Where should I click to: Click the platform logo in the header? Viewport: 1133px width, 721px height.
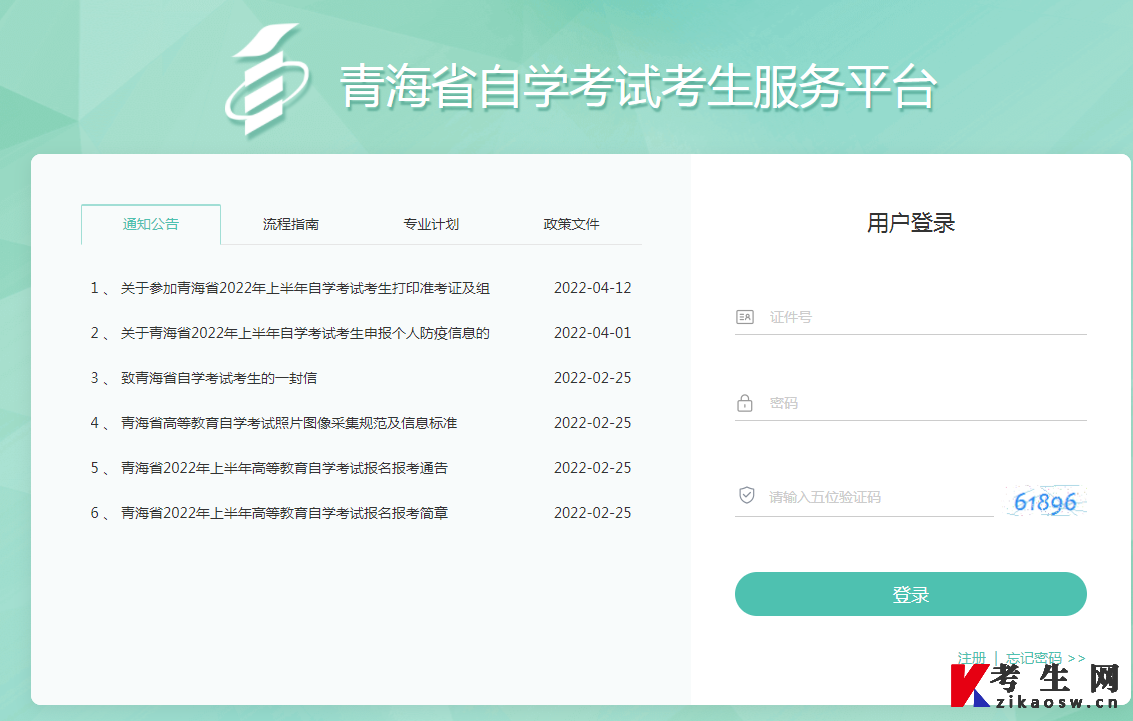267,79
